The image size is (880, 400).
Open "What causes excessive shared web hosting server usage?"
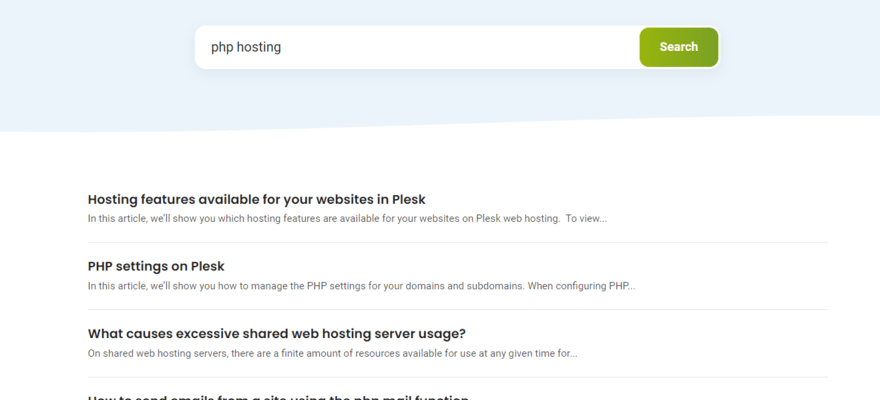point(277,334)
